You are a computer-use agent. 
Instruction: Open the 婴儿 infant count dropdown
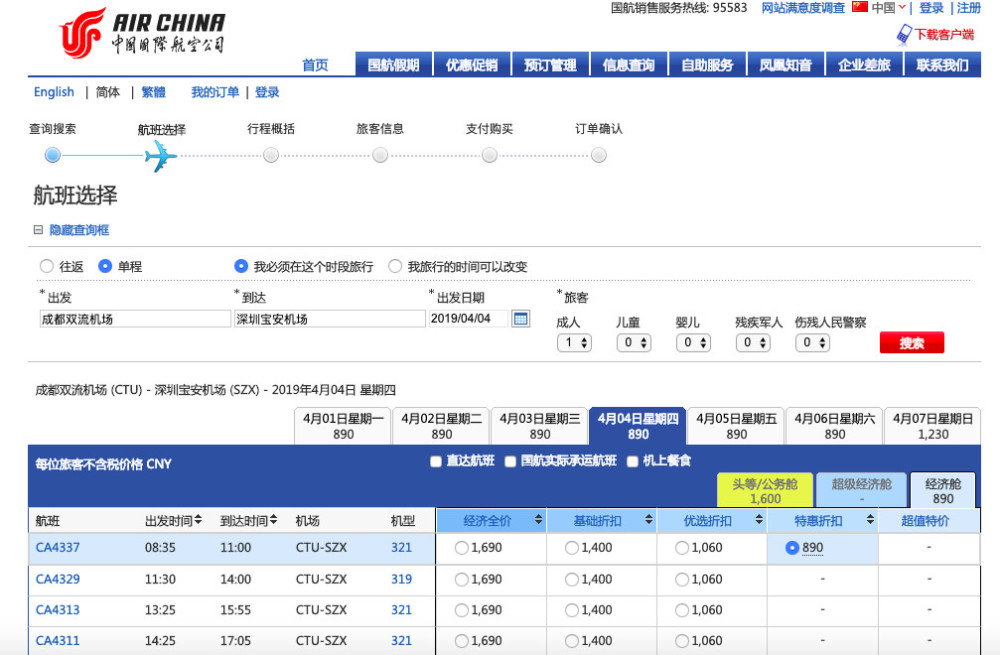pyautogui.click(x=693, y=342)
